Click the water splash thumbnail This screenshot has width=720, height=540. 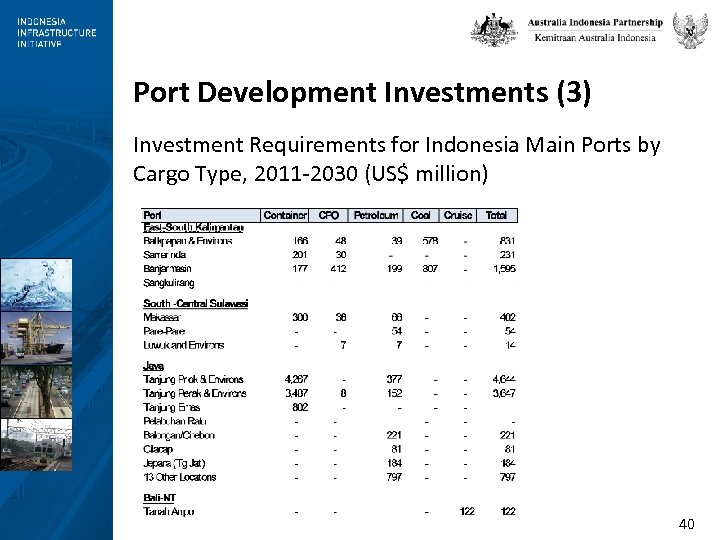click(36, 285)
